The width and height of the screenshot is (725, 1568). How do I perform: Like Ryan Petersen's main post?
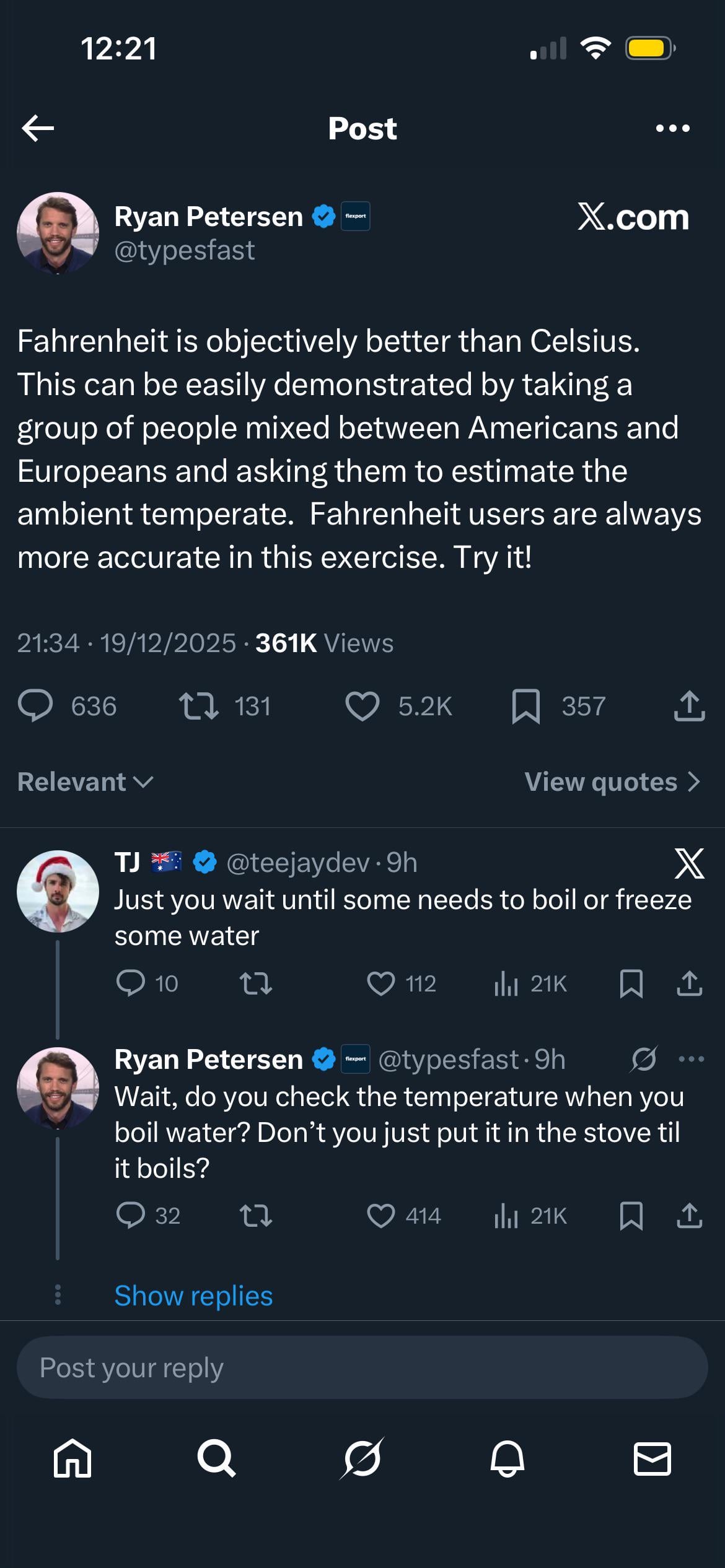pyautogui.click(x=362, y=707)
